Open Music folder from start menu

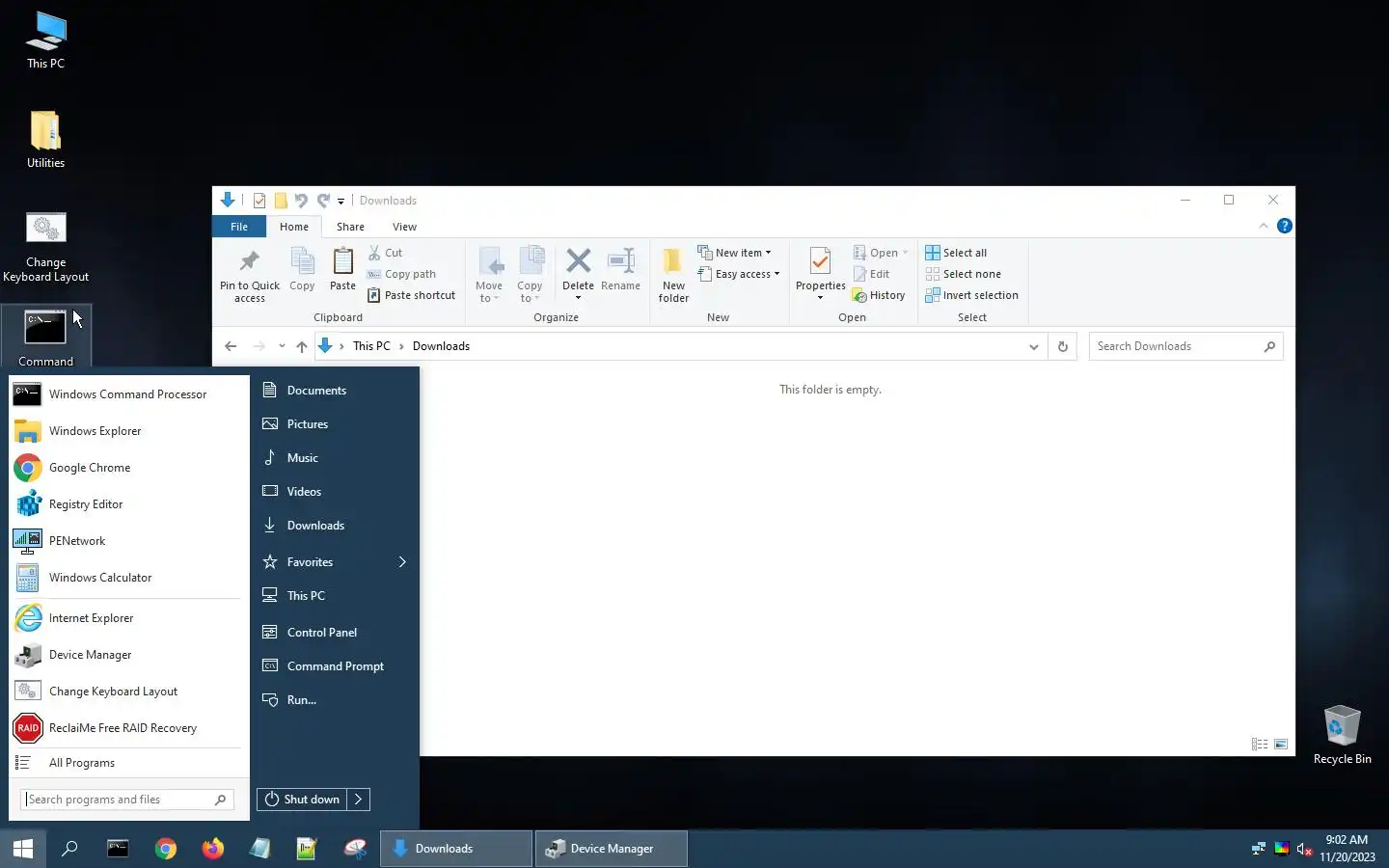coord(335,457)
